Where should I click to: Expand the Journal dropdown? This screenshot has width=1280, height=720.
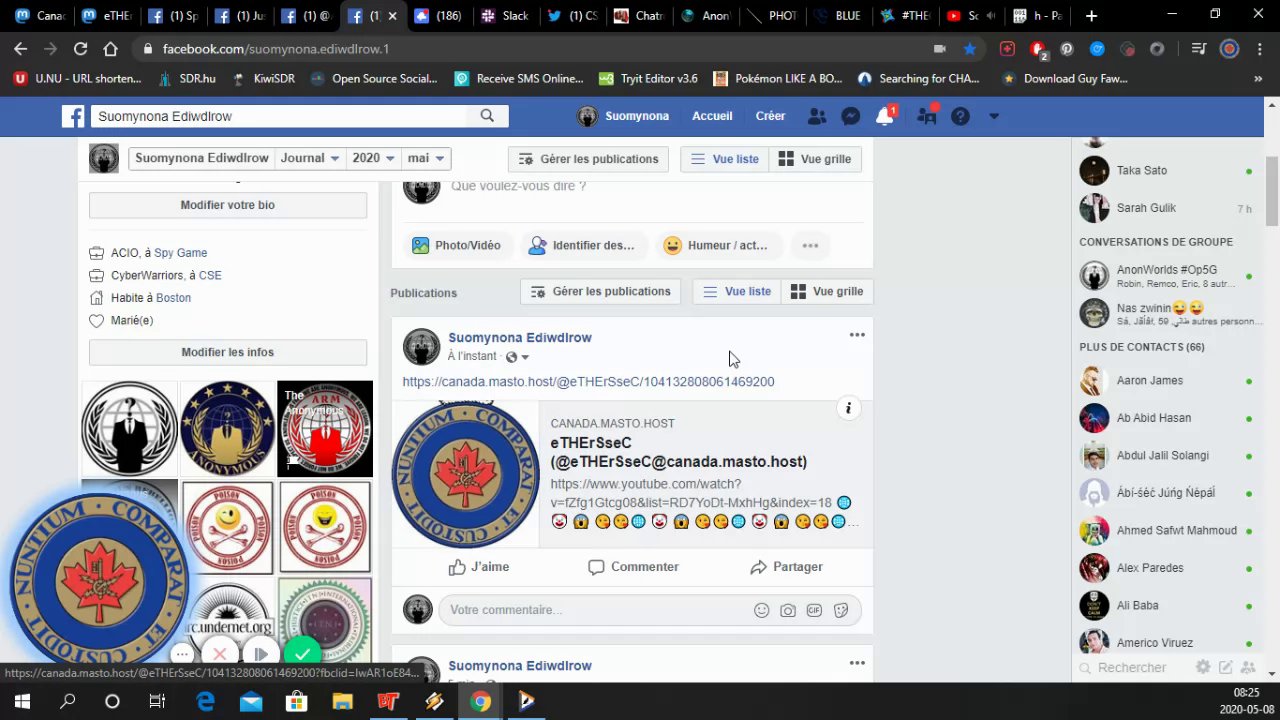click(x=310, y=158)
